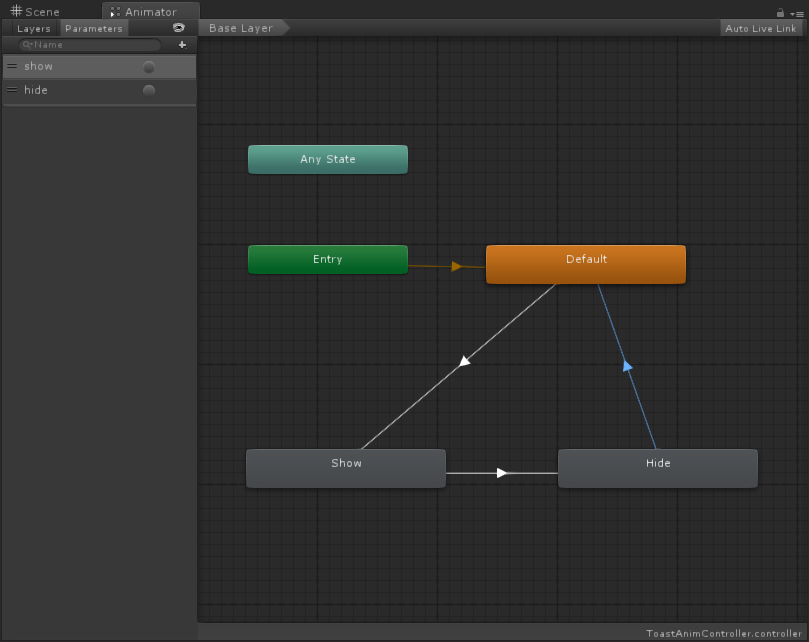Open the window options menu icon
This screenshot has height=642, width=809.
(x=797, y=14)
